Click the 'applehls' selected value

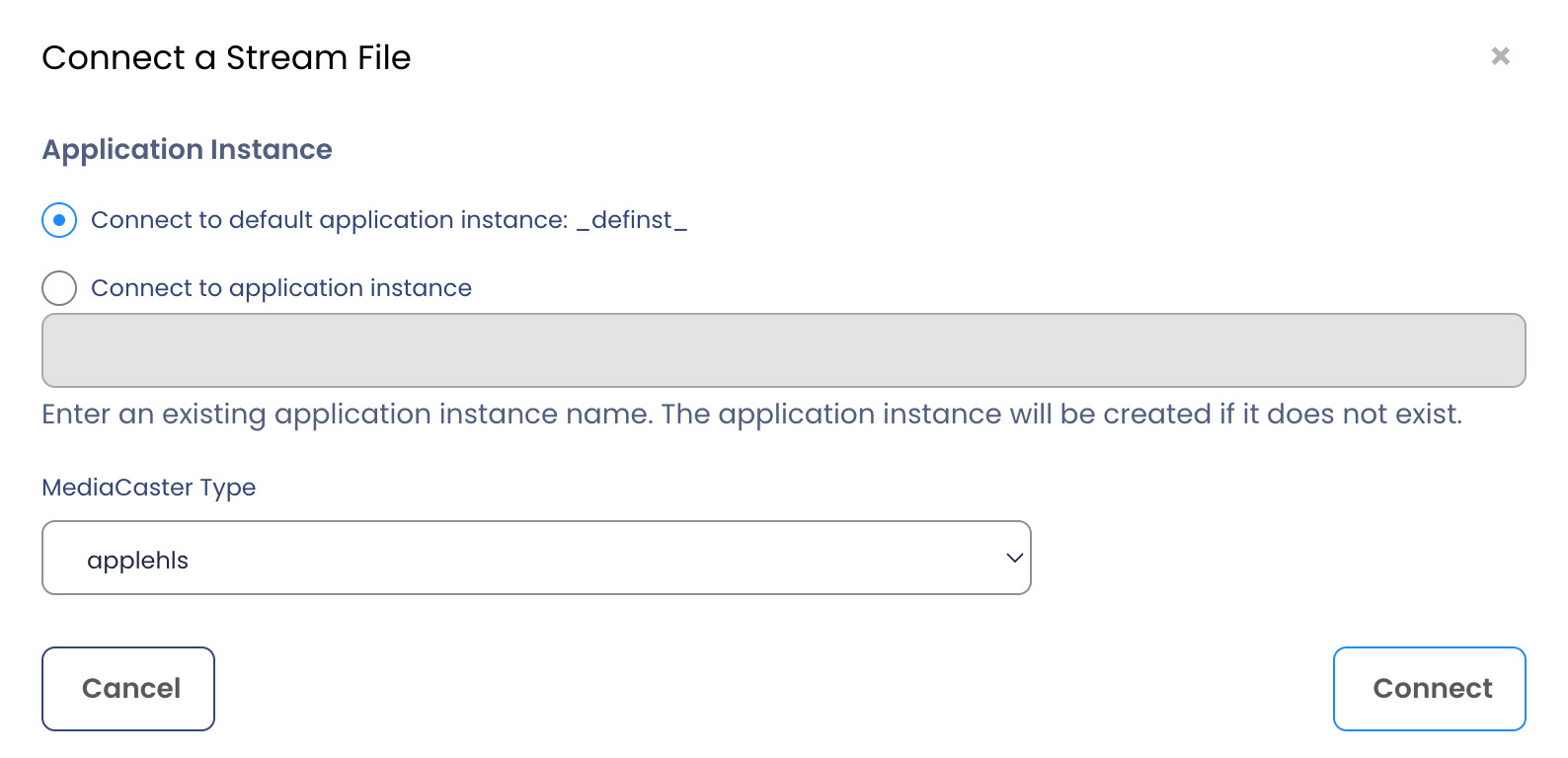click(138, 561)
